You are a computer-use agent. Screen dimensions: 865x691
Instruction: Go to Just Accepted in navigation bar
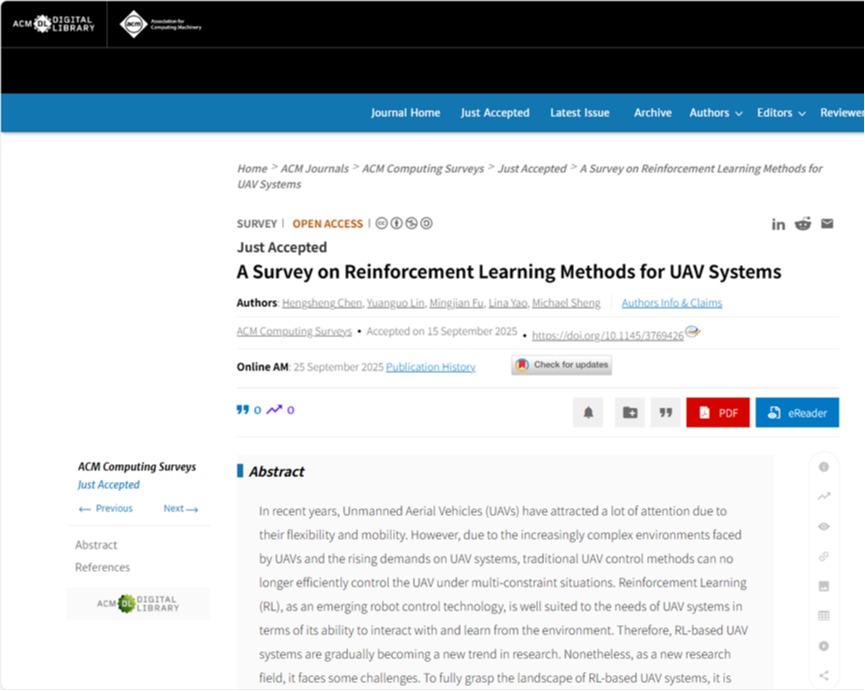point(495,113)
